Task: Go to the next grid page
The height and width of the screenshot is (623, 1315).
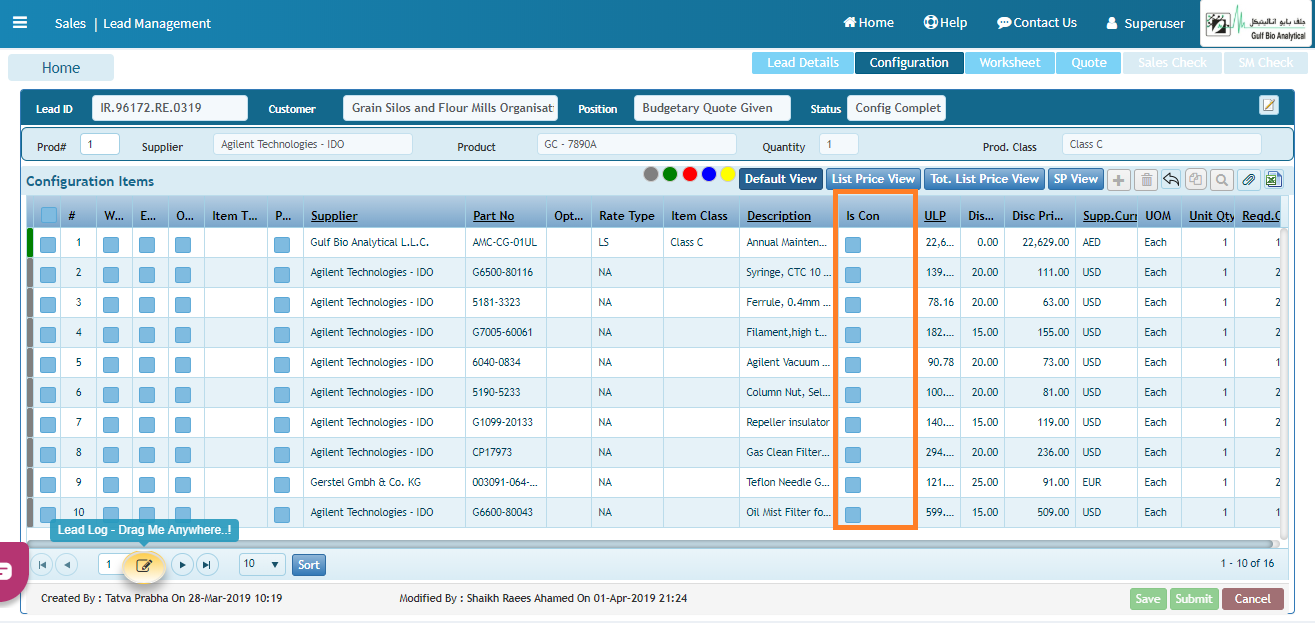Action: (x=182, y=565)
